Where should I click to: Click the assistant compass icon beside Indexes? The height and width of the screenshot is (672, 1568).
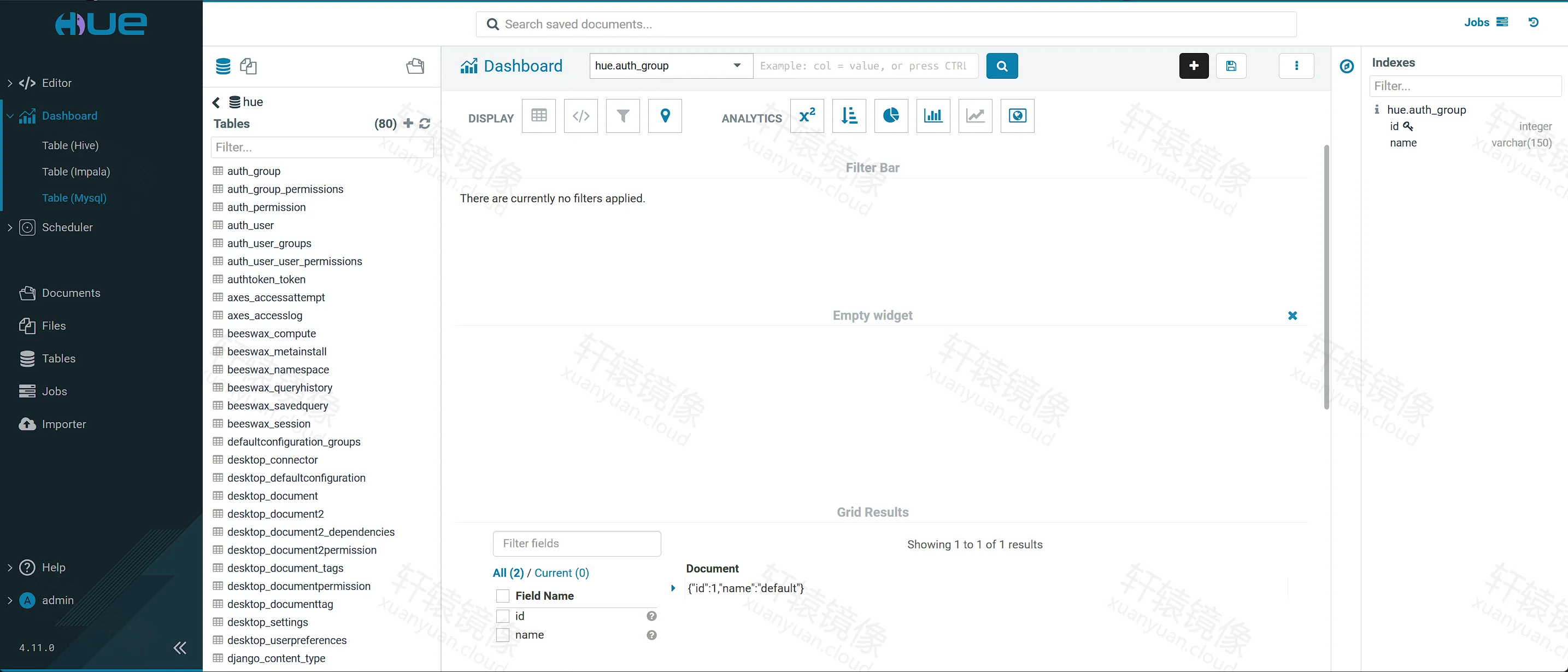pyautogui.click(x=1347, y=66)
